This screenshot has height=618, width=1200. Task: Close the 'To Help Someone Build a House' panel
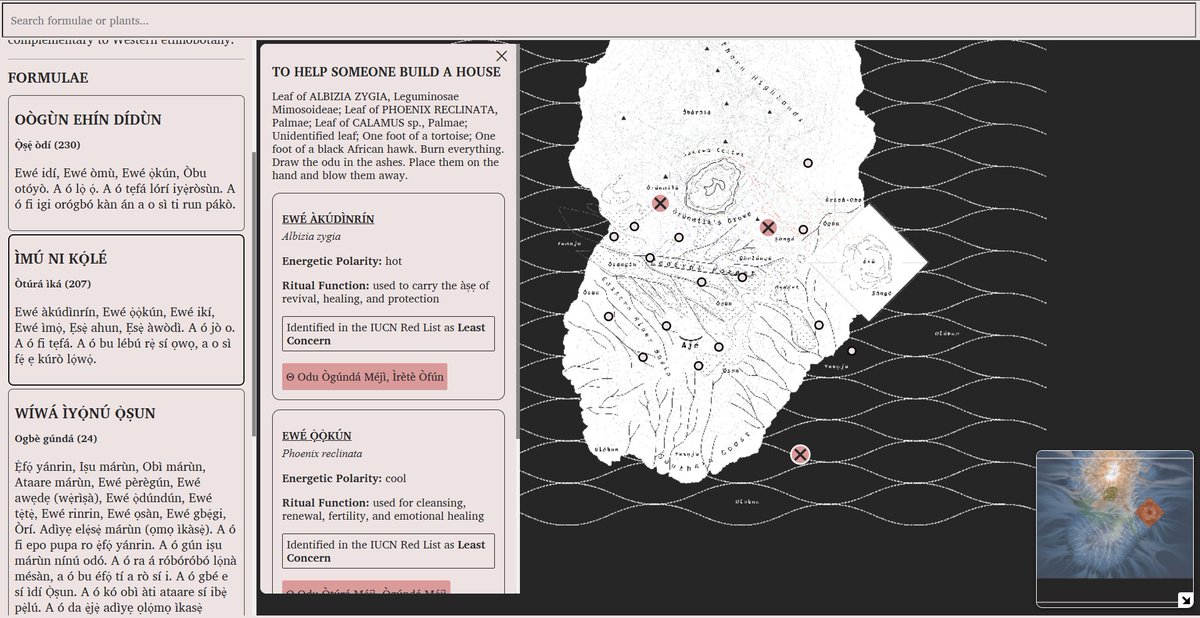coord(502,56)
